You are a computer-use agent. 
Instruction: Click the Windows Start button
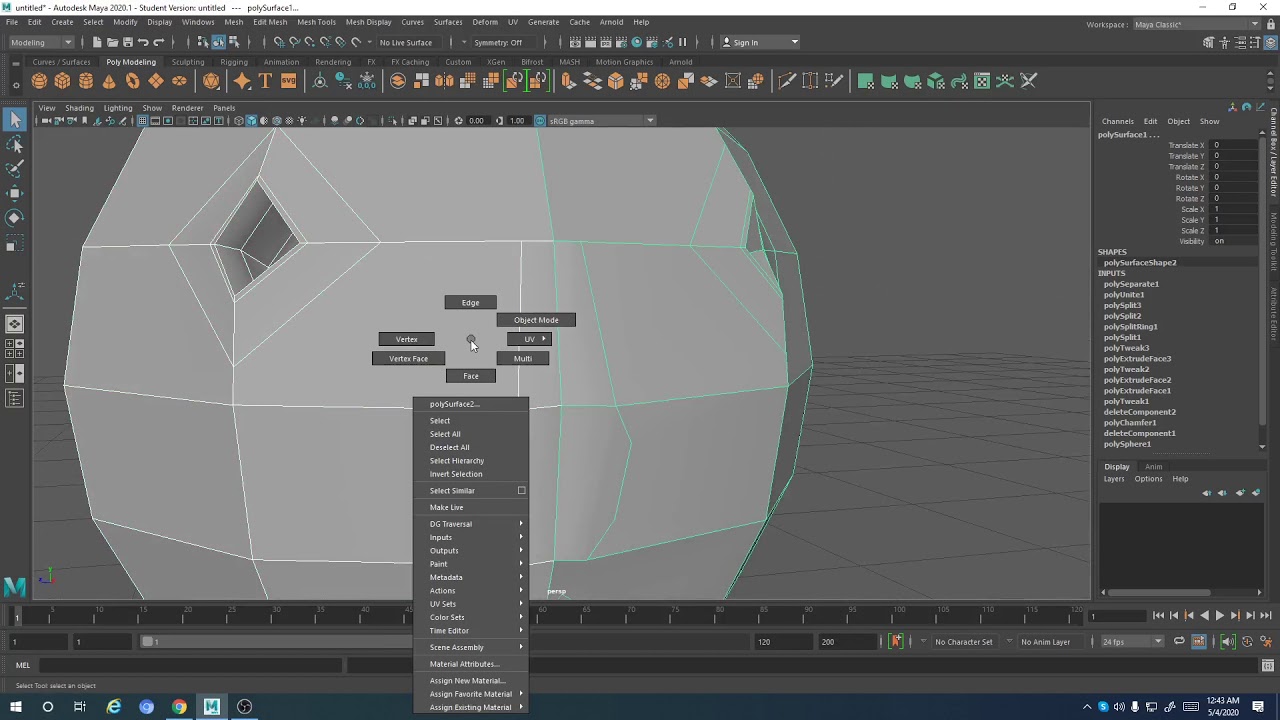click(x=16, y=707)
